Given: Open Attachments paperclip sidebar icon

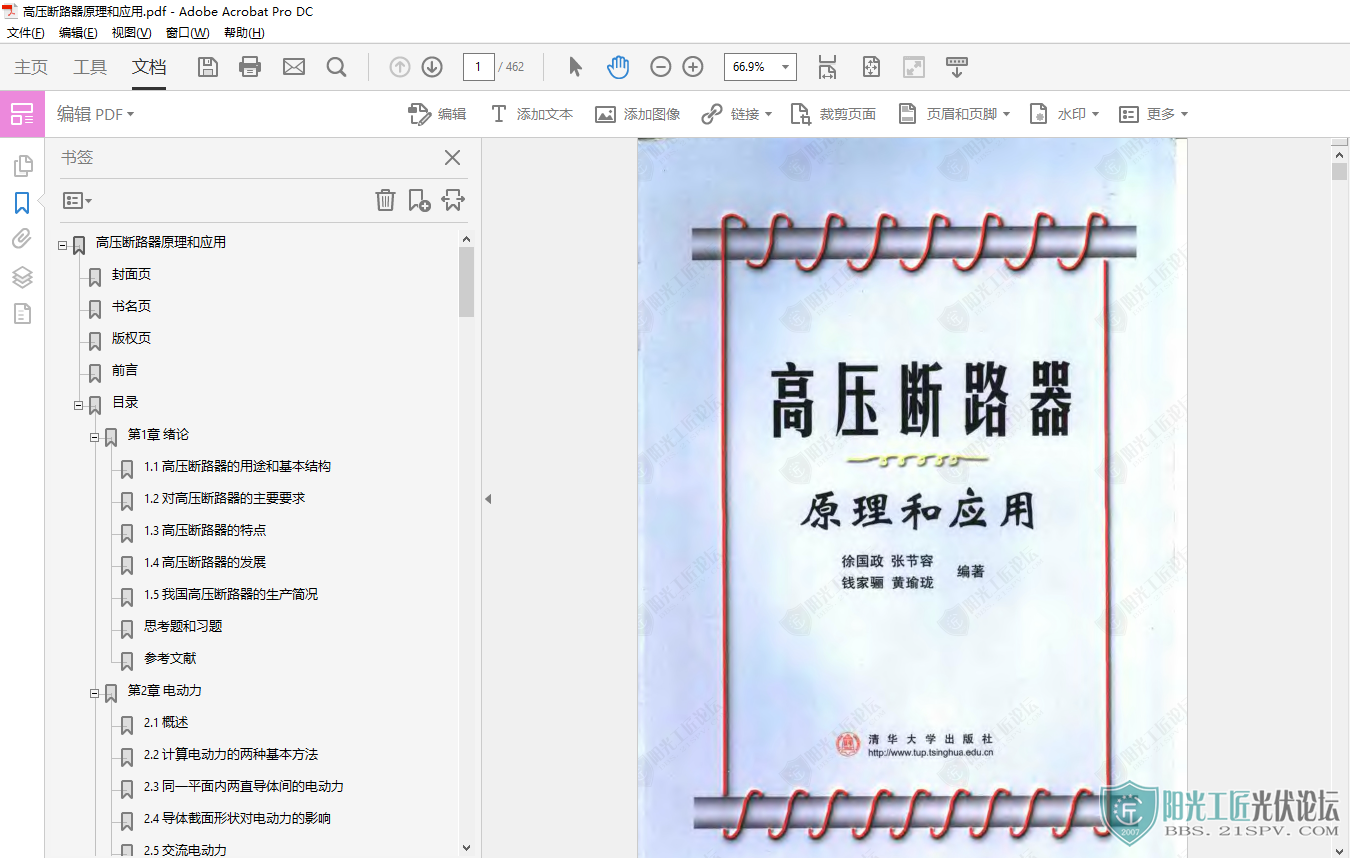Looking at the screenshot, I should [x=22, y=239].
